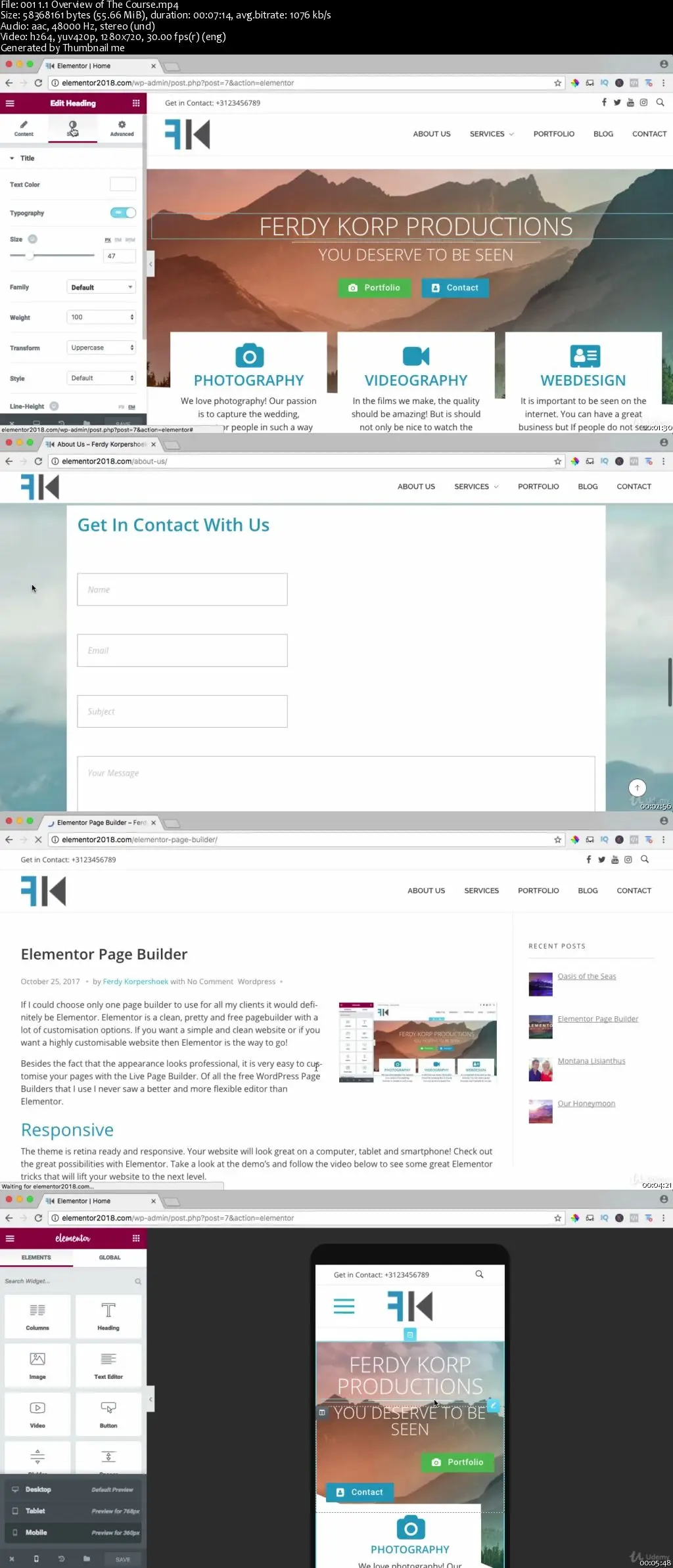Click scroll-to-top arrow on About Us page
Image resolution: width=673 pixels, height=1568 pixels.
click(637, 788)
